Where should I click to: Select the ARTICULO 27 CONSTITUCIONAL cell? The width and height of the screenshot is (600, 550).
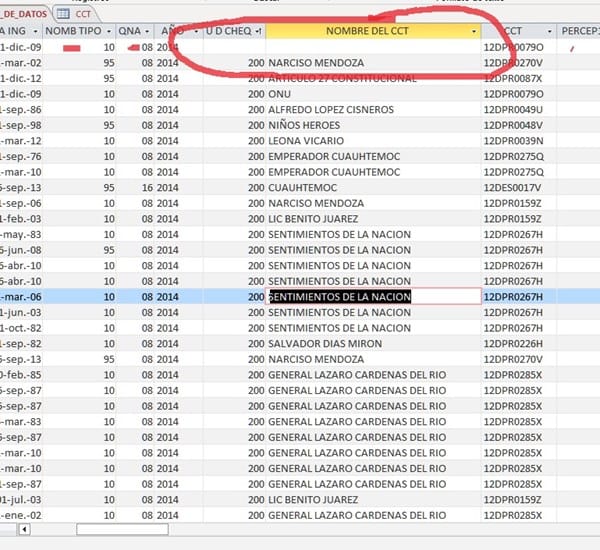[342, 78]
